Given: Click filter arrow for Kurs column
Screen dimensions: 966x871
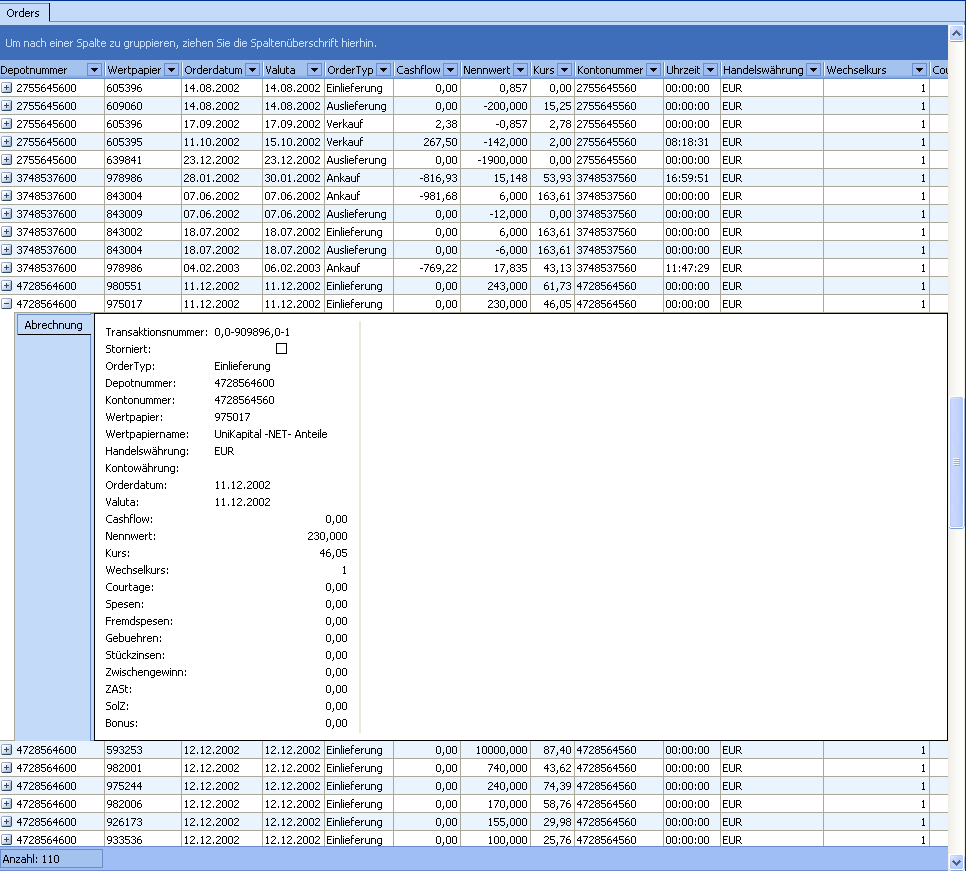Looking at the screenshot, I should pos(565,70).
